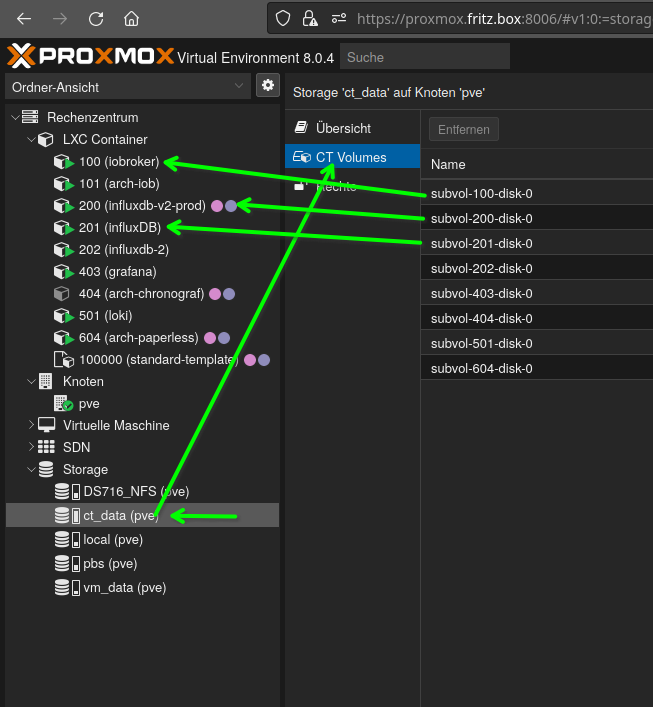Click the Proxmox logo
Image resolution: width=653 pixels, height=707 pixels.
click(90, 56)
